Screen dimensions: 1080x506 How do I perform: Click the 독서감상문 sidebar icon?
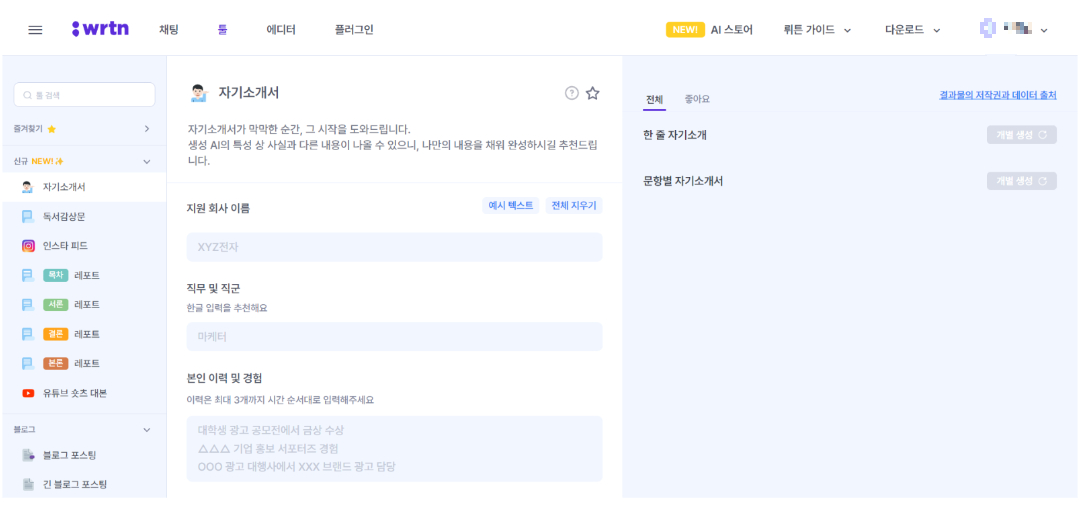[x=28, y=217]
